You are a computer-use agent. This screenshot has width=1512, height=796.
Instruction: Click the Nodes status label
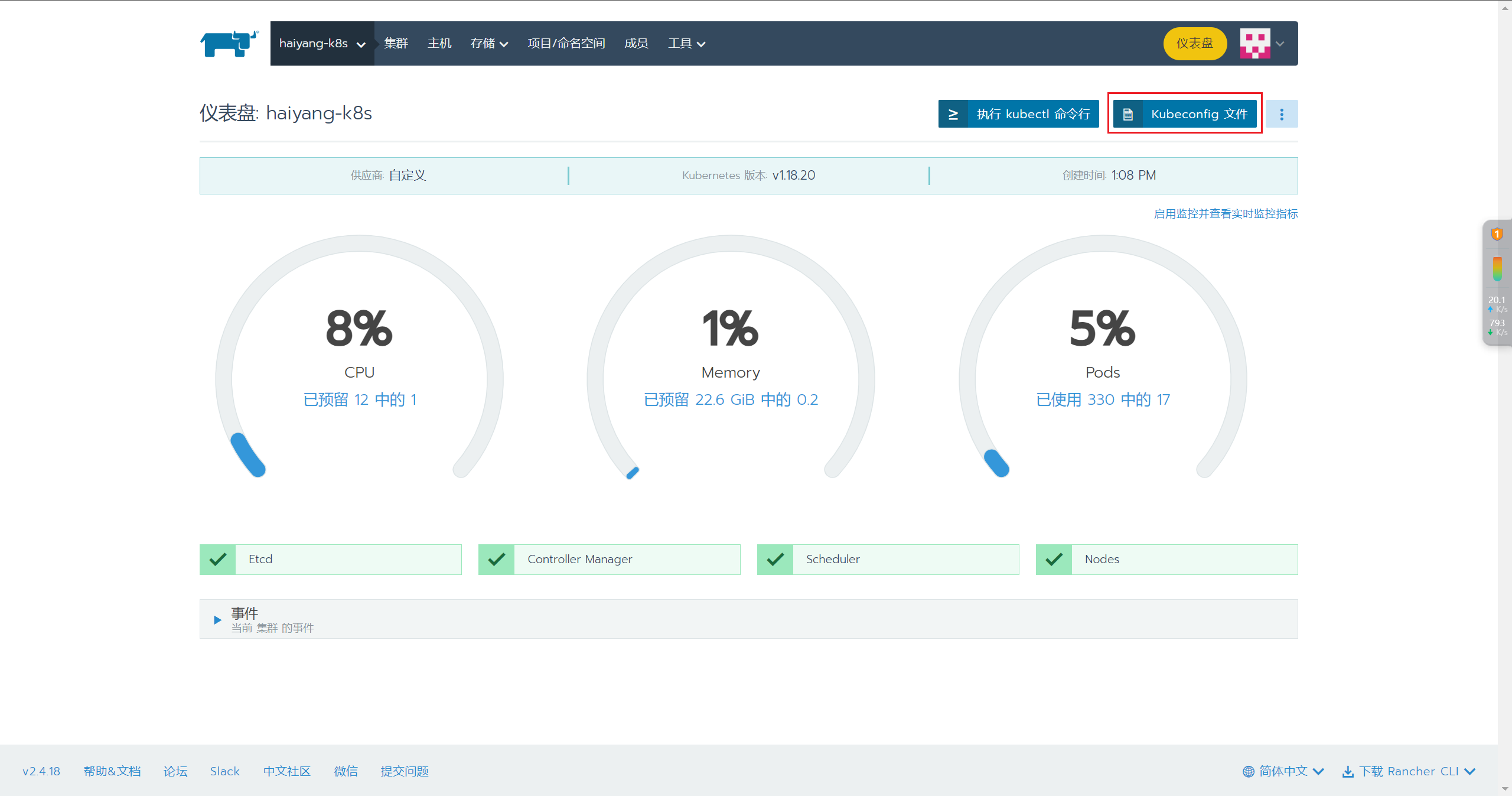1102,559
